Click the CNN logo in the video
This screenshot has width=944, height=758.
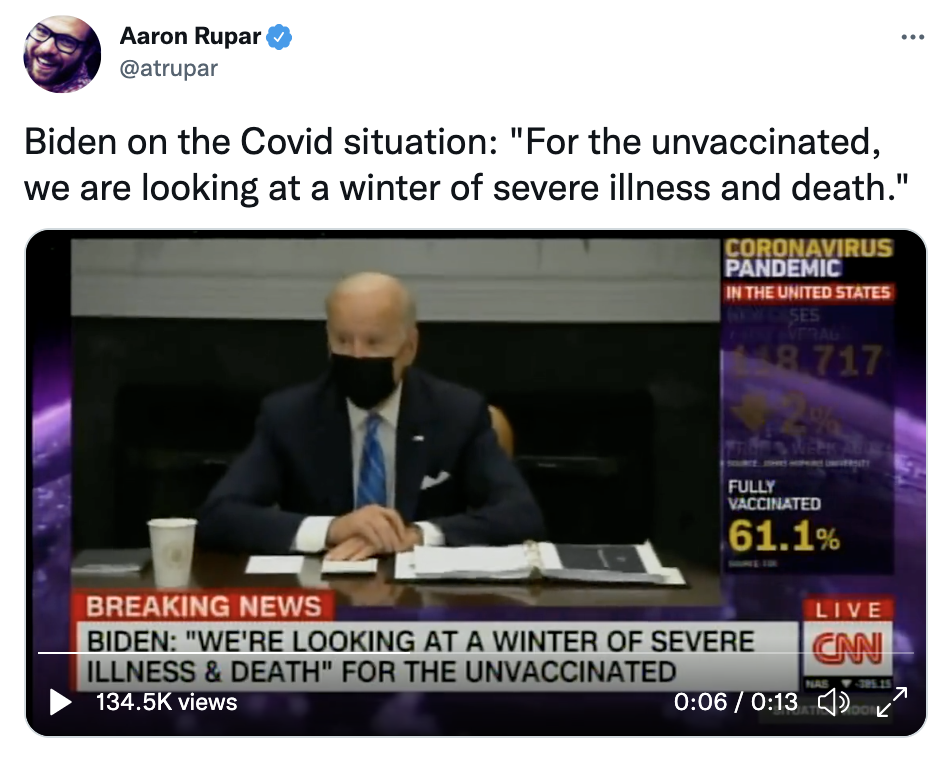tap(848, 648)
